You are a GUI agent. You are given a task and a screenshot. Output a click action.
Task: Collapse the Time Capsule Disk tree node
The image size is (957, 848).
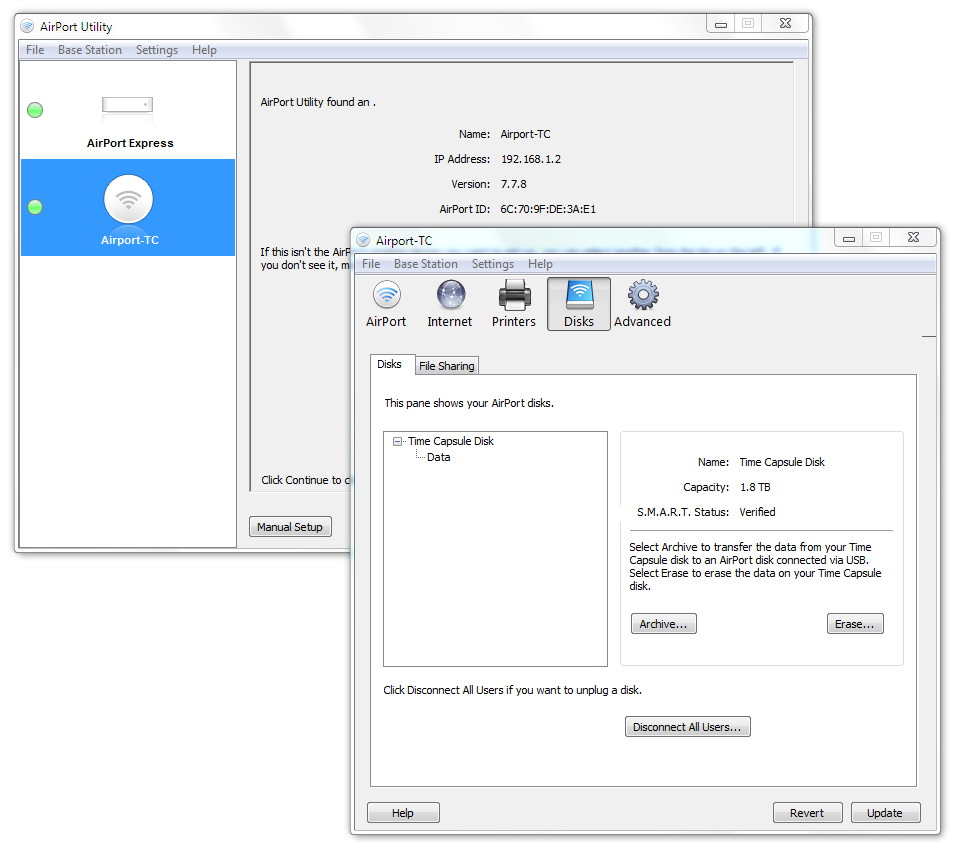397,441
